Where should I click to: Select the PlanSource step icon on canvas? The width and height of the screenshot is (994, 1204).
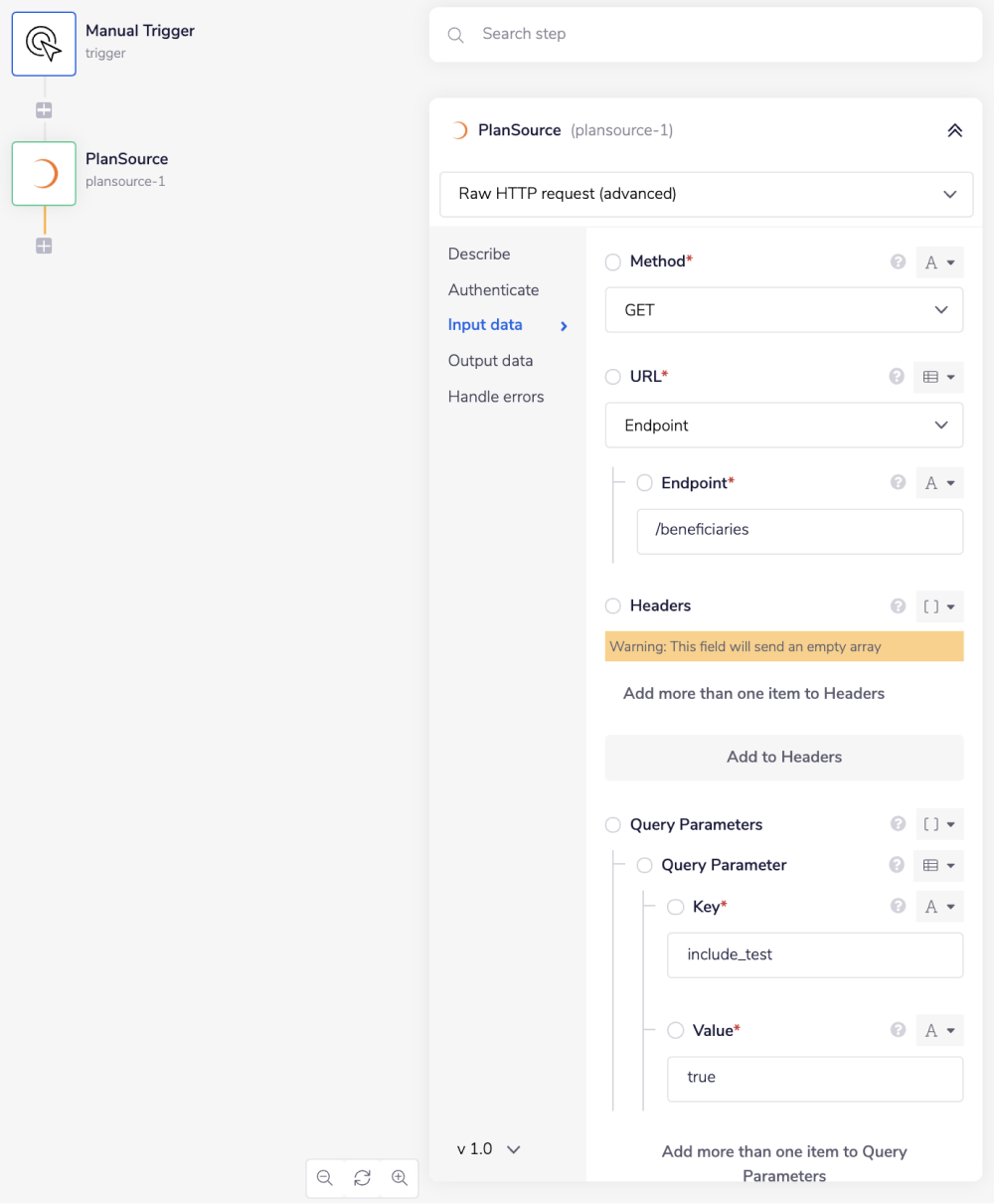tap(44, 174)
